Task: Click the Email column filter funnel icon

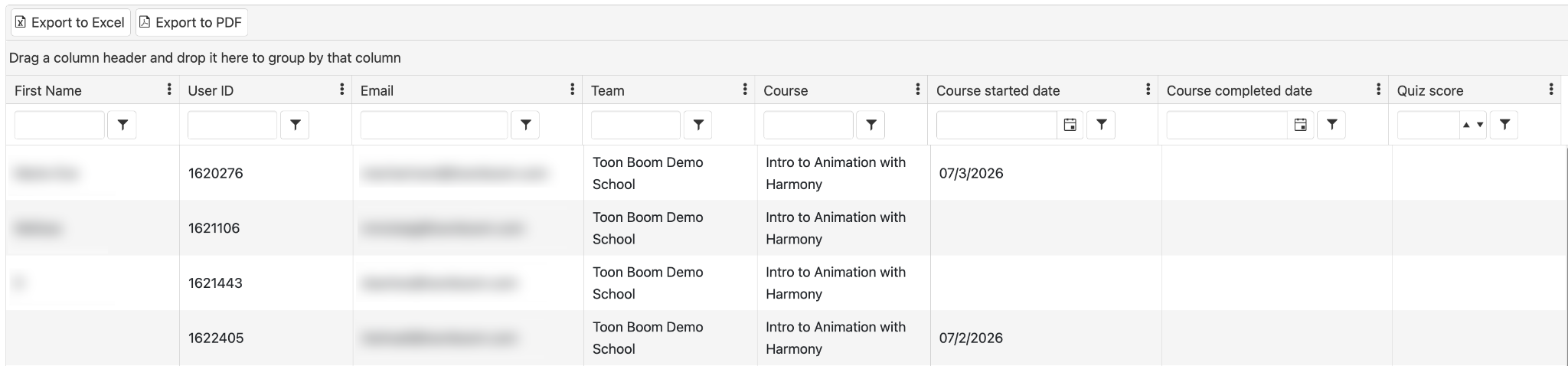Action: coord(525,125)
